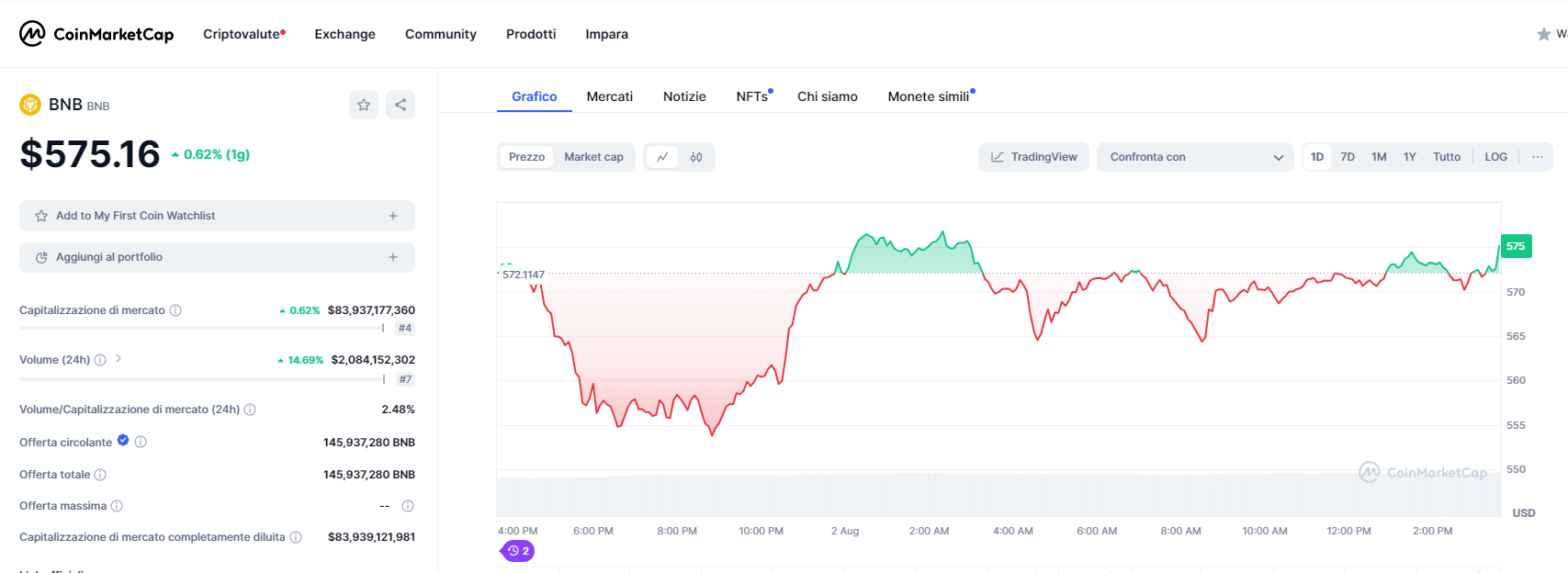Open the chart more options ellipsis
1568x573 pixels.
pos(1537,157)
